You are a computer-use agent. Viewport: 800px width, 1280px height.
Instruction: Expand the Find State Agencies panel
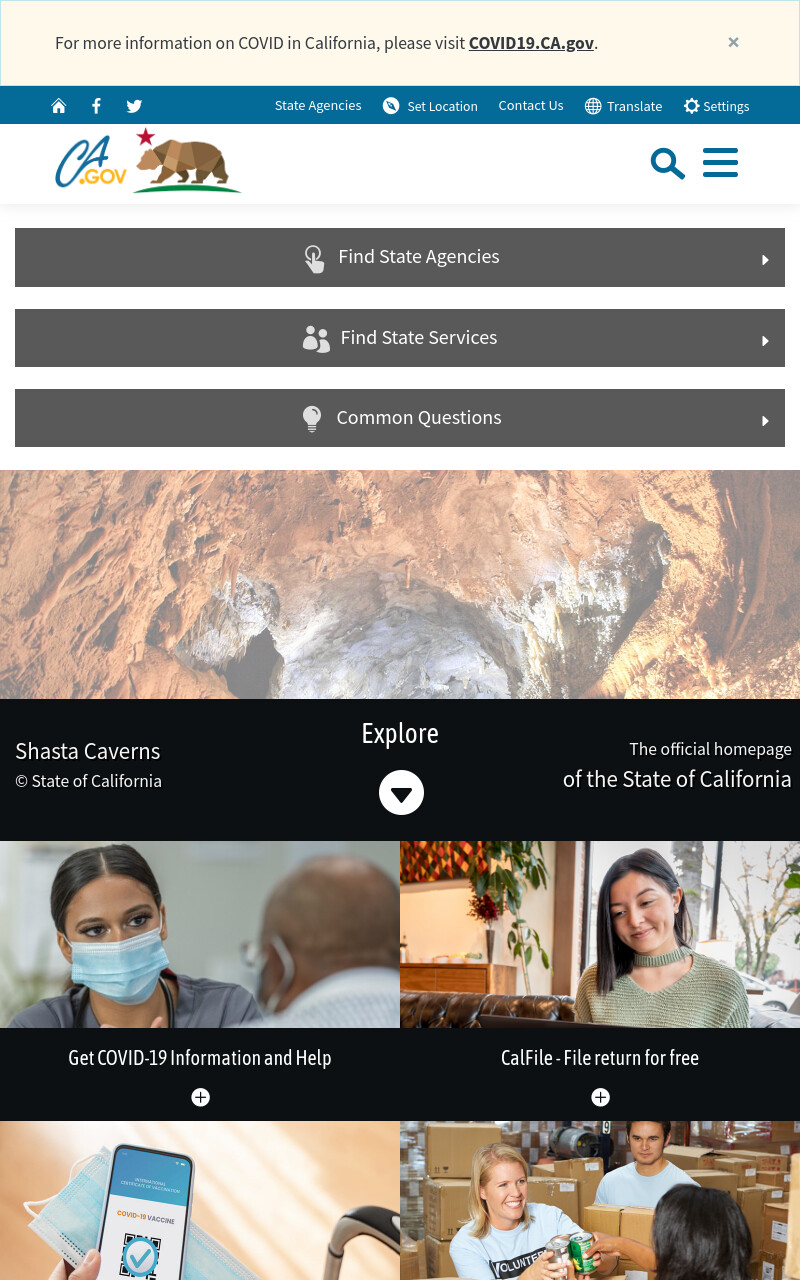(x=400, y=257)
